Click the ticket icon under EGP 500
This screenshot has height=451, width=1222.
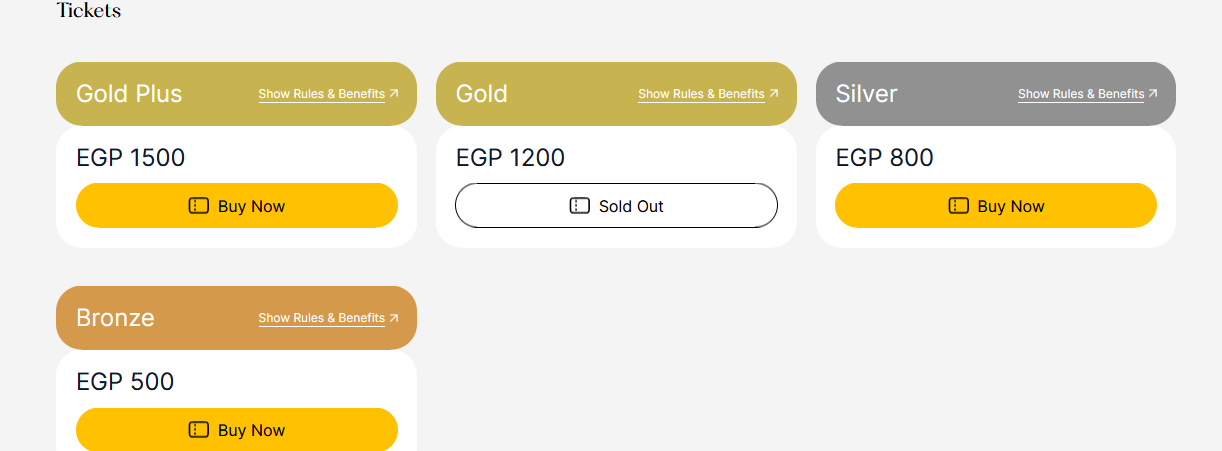coord(199,430)
